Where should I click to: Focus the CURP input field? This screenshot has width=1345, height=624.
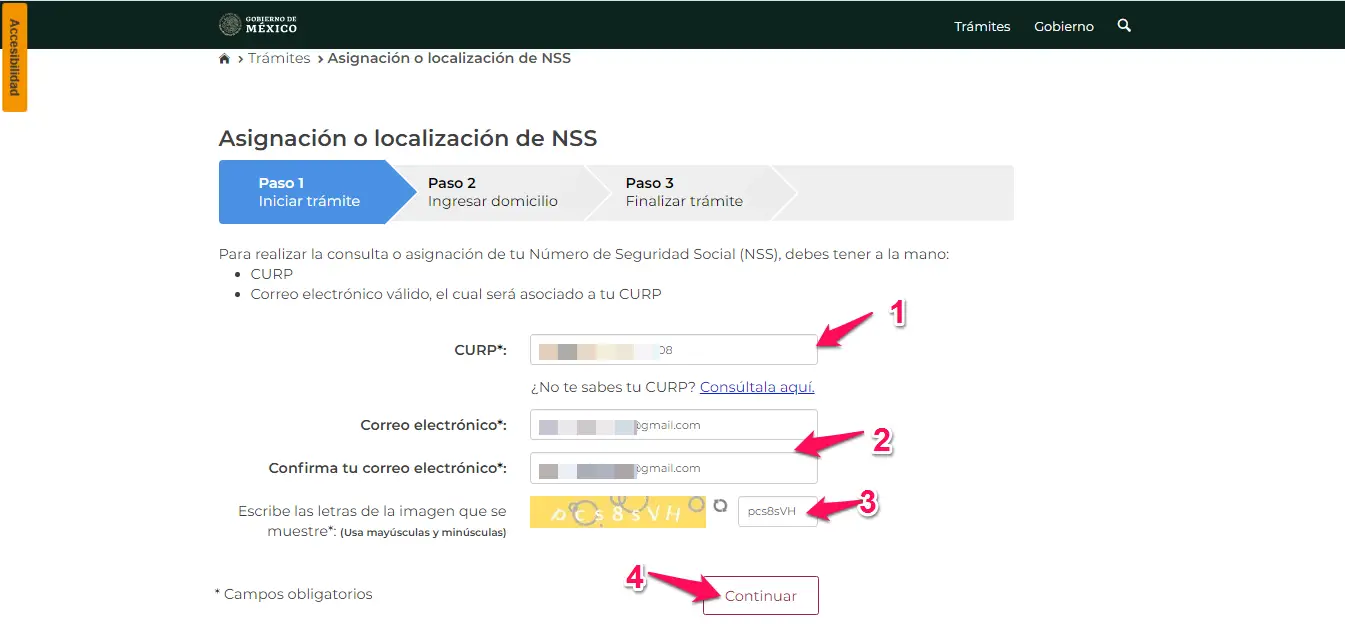[674, 350]
